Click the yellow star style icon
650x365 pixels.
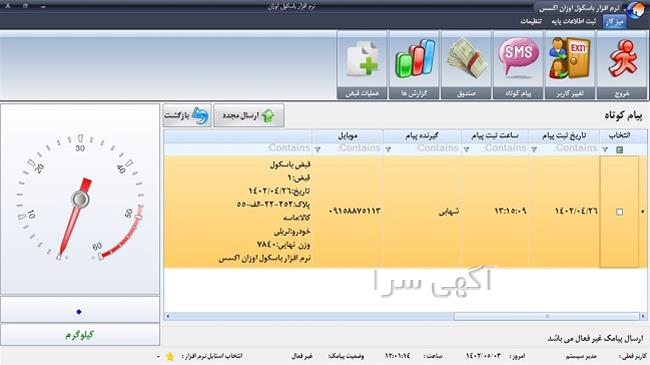[170, 356]
